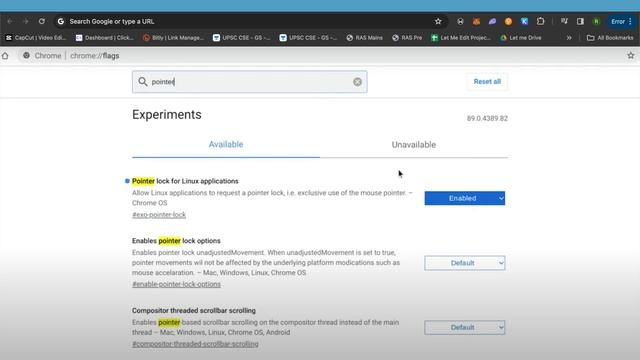This screenshot has width=640, height=360.
Task: Click the home icon in the inner toolbar
Action: [5, 56]
